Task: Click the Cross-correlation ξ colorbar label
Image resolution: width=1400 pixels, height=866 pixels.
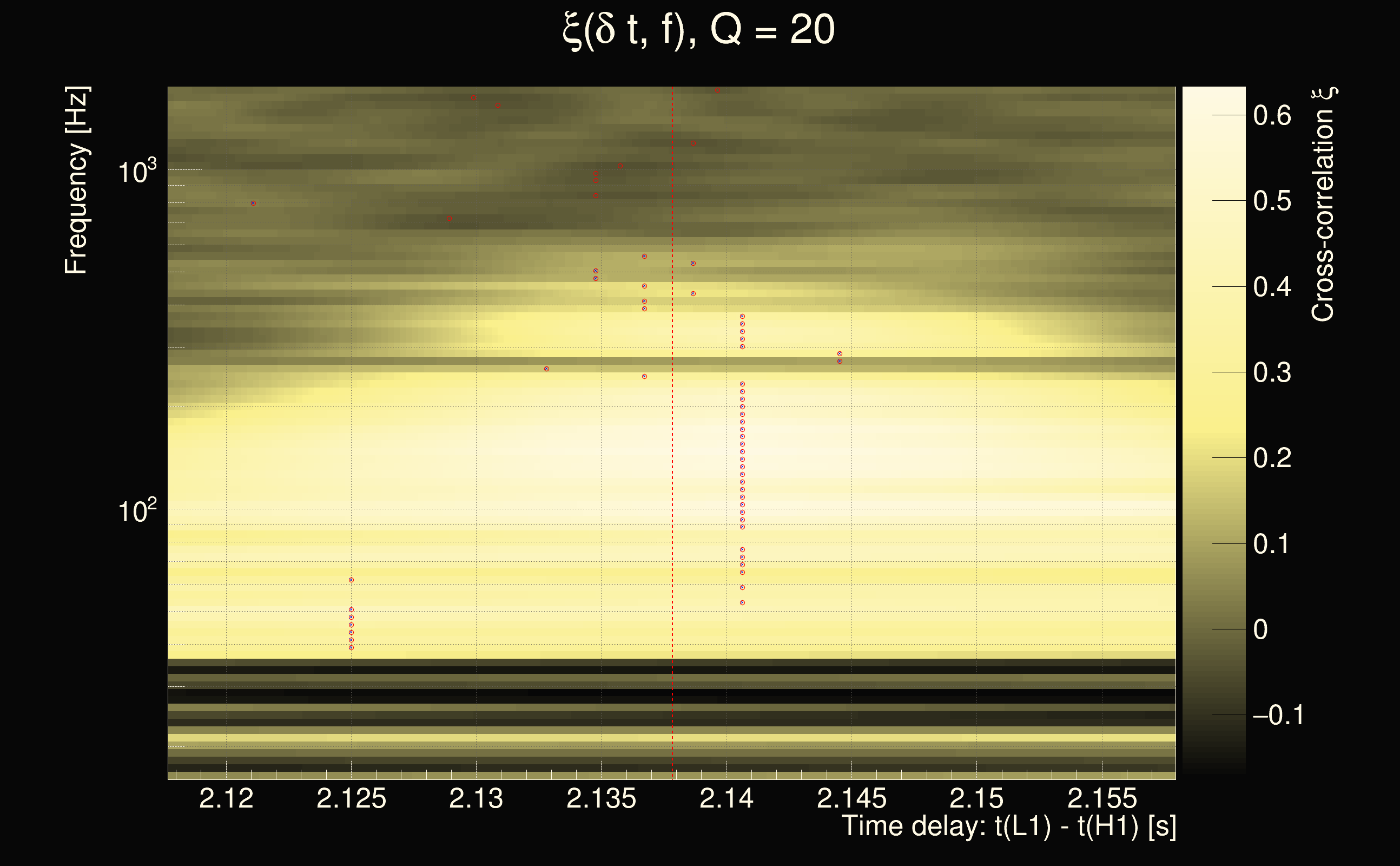Action: coord(1323,205)
